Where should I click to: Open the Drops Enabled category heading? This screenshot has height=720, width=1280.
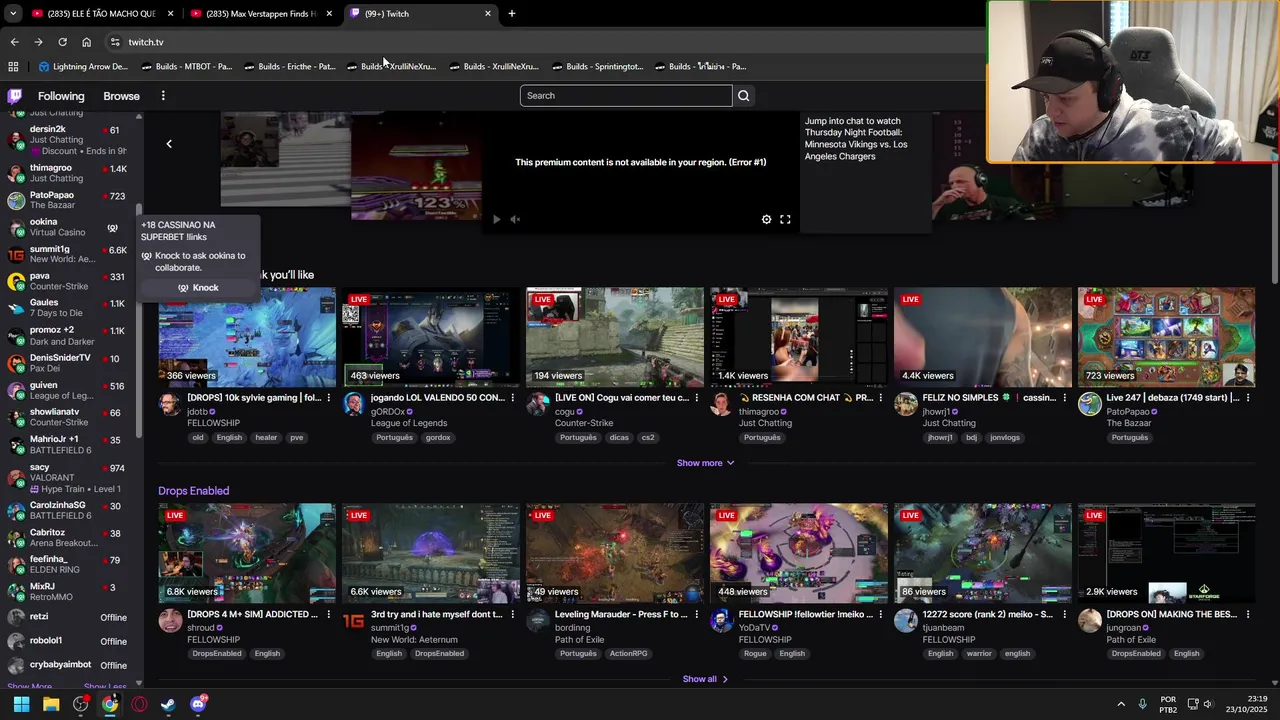193,491
